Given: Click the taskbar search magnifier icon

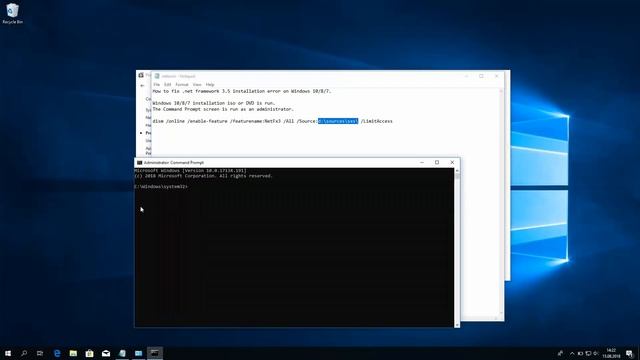Looking at the screenshot, I should click(x=24, y=353).
